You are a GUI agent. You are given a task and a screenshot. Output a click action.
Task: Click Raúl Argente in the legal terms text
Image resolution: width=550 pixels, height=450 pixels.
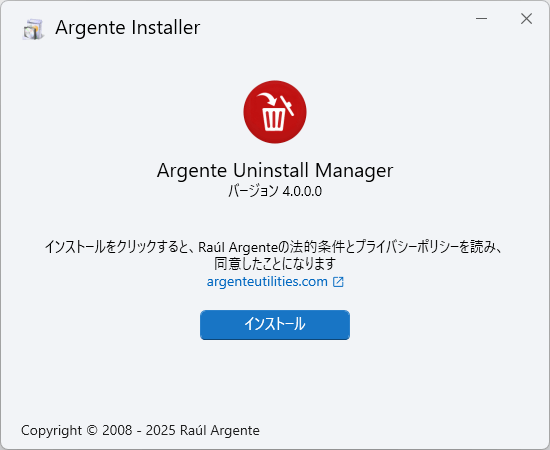238,247
